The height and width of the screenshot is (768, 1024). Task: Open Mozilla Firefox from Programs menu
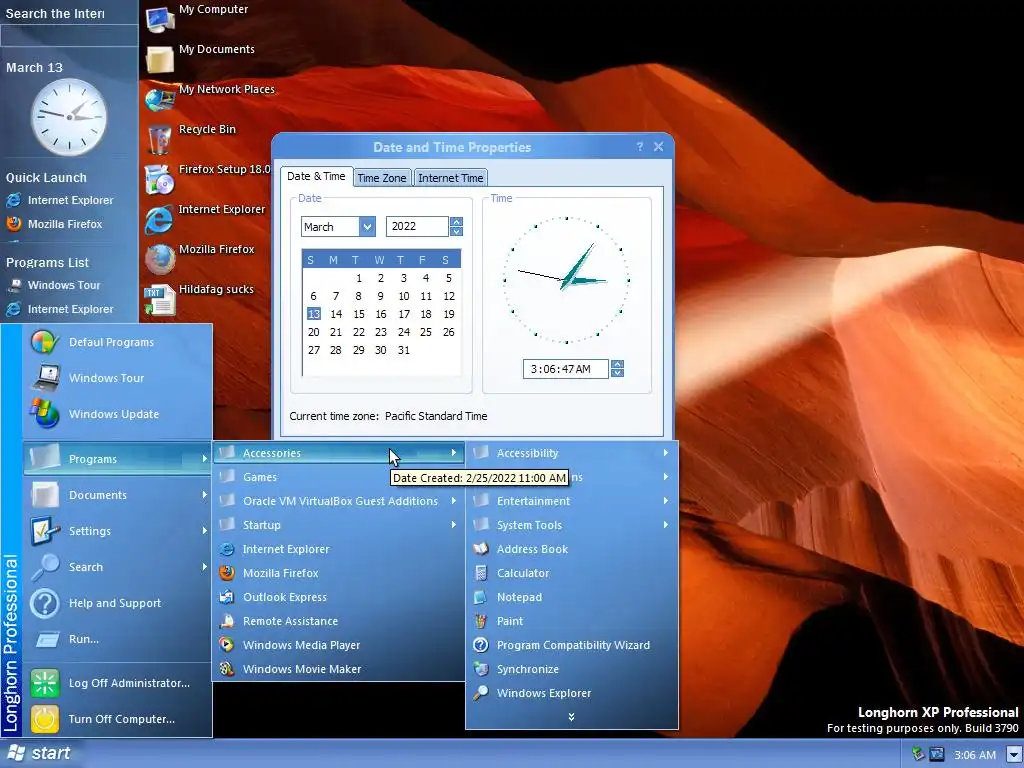point(338,573)
